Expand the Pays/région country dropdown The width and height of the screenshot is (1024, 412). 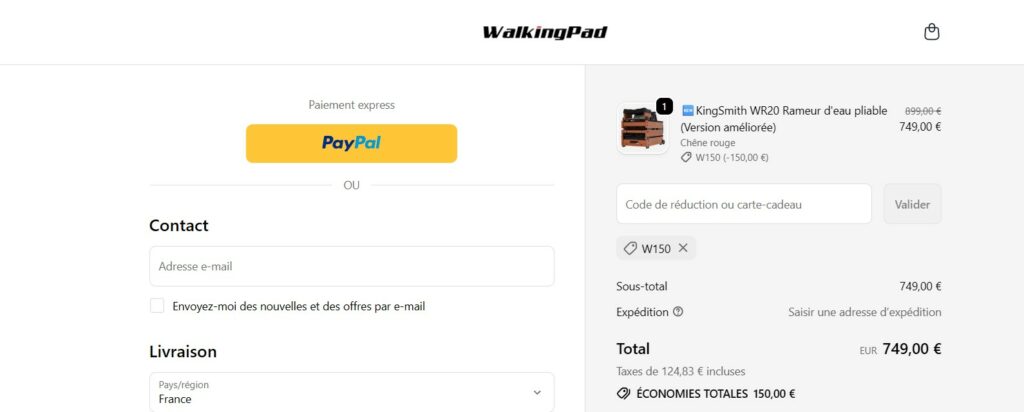point(351,392)
